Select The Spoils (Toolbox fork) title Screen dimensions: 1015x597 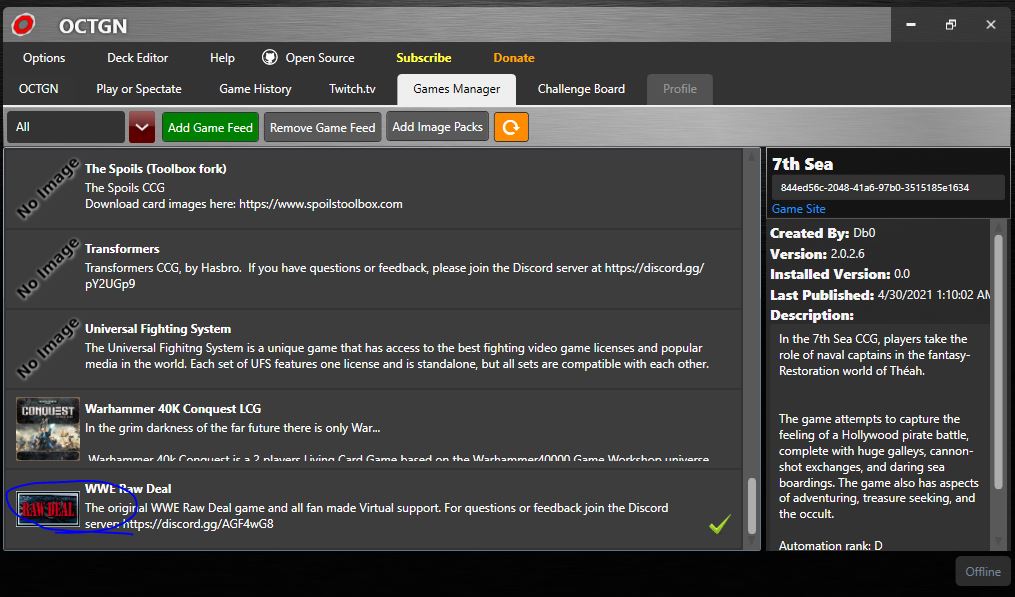pyautogui.click(x=155, y=168)
